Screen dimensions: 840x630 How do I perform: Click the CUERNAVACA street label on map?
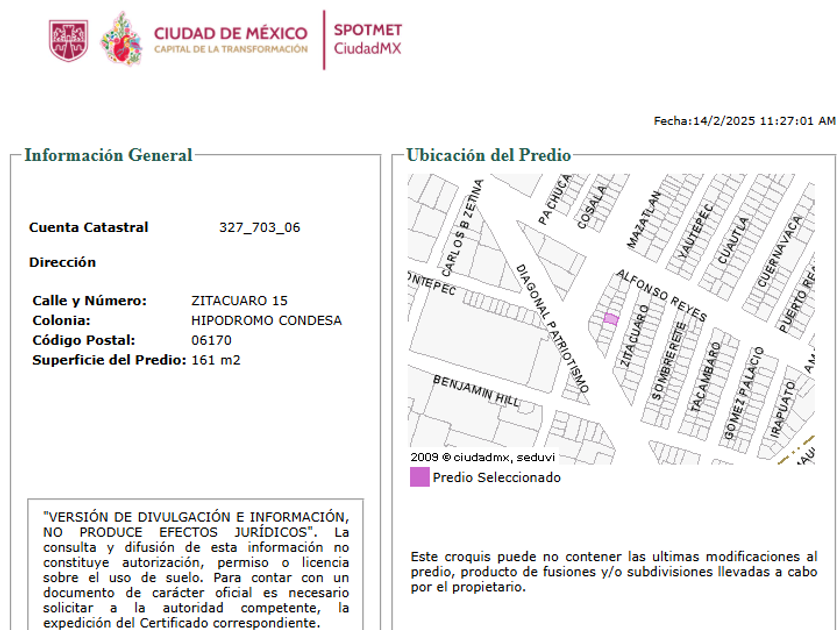[779, 251]
